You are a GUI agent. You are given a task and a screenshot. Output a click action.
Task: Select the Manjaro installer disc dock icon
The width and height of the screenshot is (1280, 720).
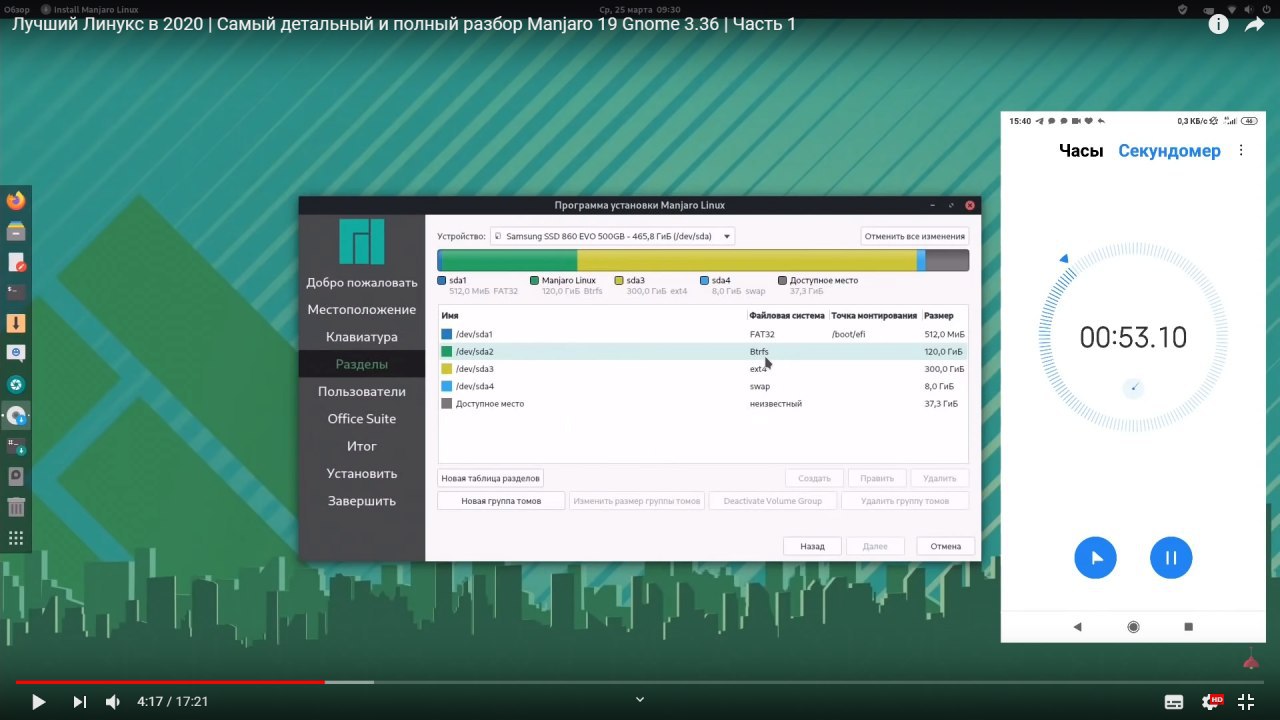coord(16,415)
